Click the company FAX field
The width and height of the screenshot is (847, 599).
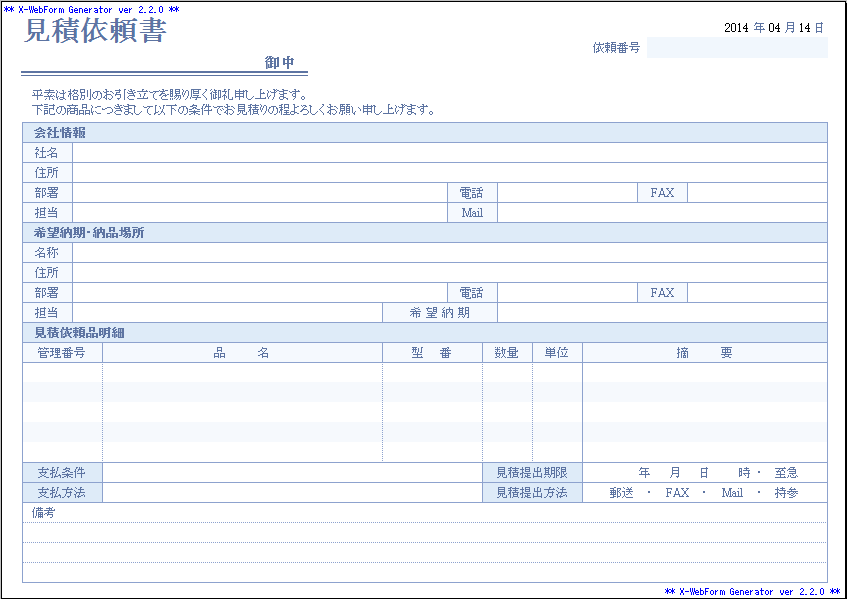(x=760, y=193)
